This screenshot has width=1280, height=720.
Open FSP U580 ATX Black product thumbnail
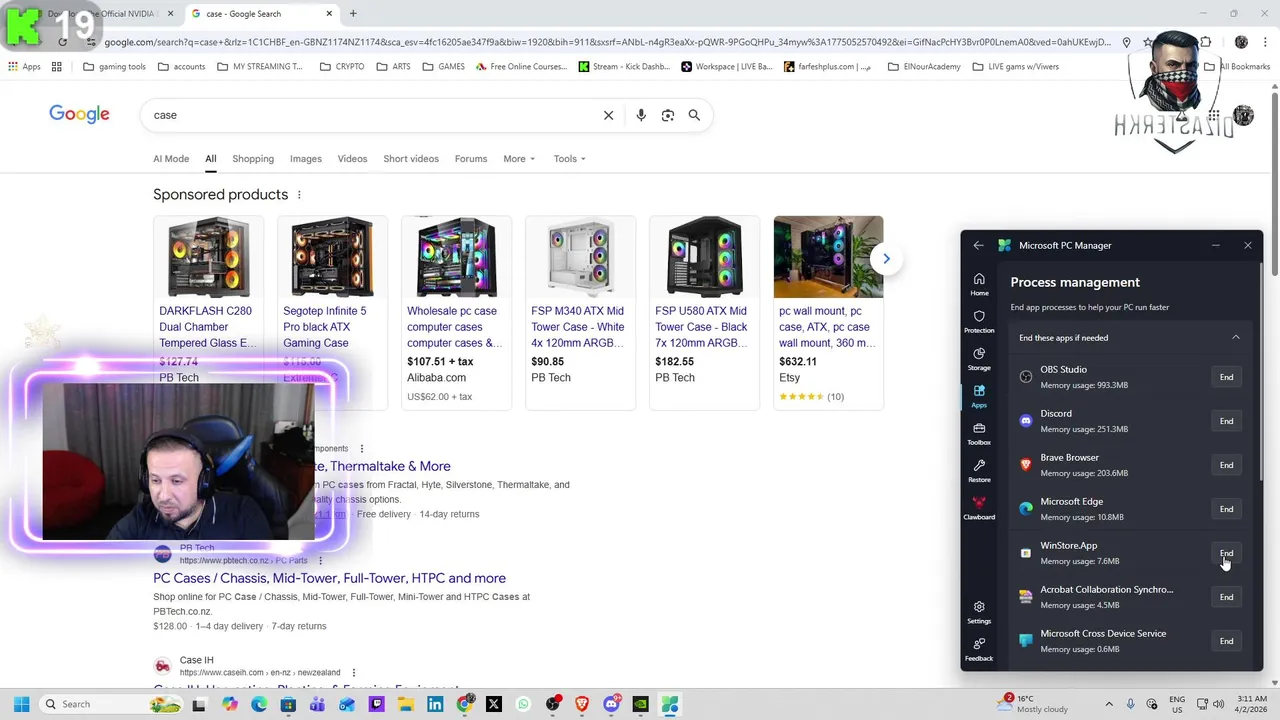(x=704, y=257)
